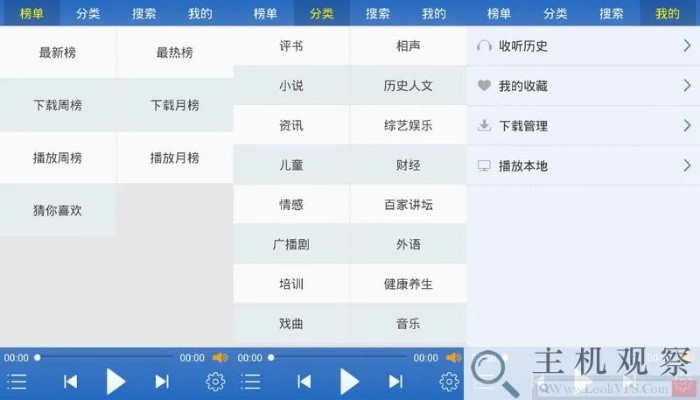Choose the 相声 category
This screenshot has height=400, width=700.
pos(408,46)
